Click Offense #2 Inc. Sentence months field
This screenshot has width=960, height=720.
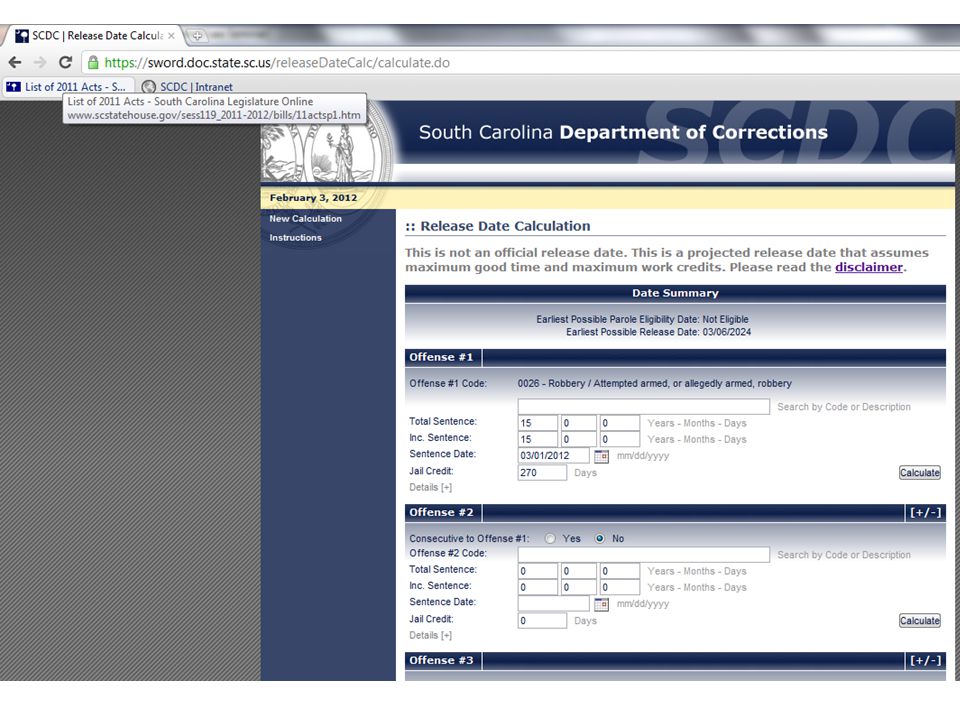pyautogui.click(x=579, y=588)
